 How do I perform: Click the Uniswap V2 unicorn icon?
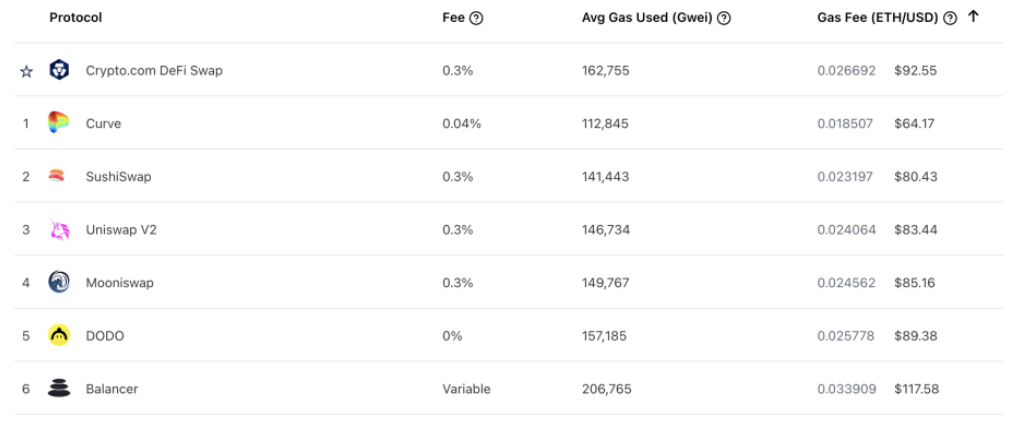click(x=59, y=230)
